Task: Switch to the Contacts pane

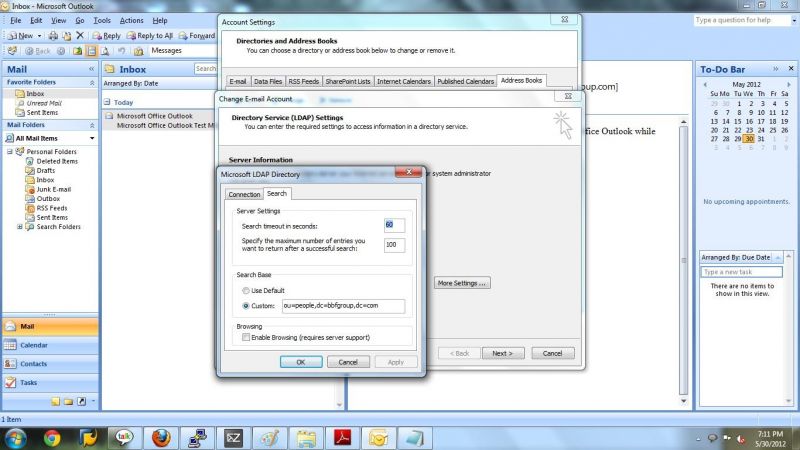Action: click(50, 364)
